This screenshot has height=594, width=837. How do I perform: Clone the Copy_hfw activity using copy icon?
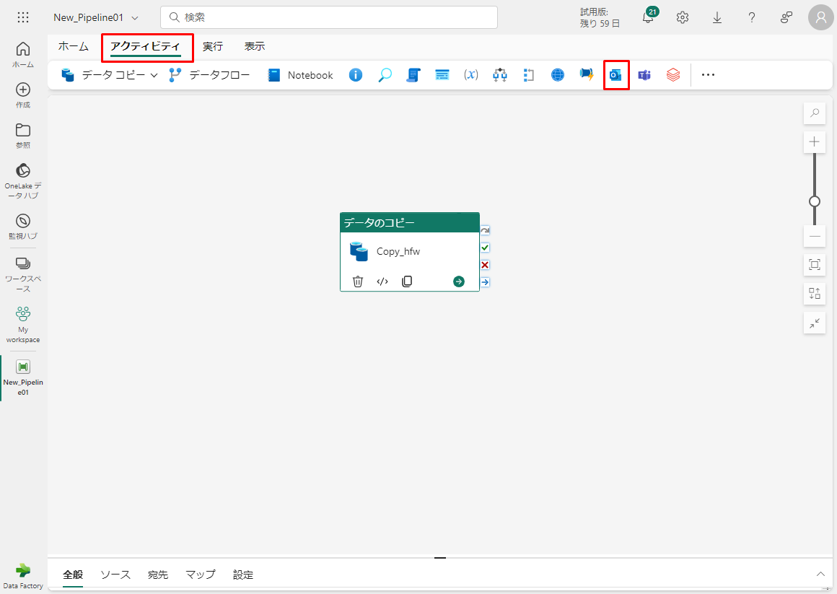click(407, 281)
